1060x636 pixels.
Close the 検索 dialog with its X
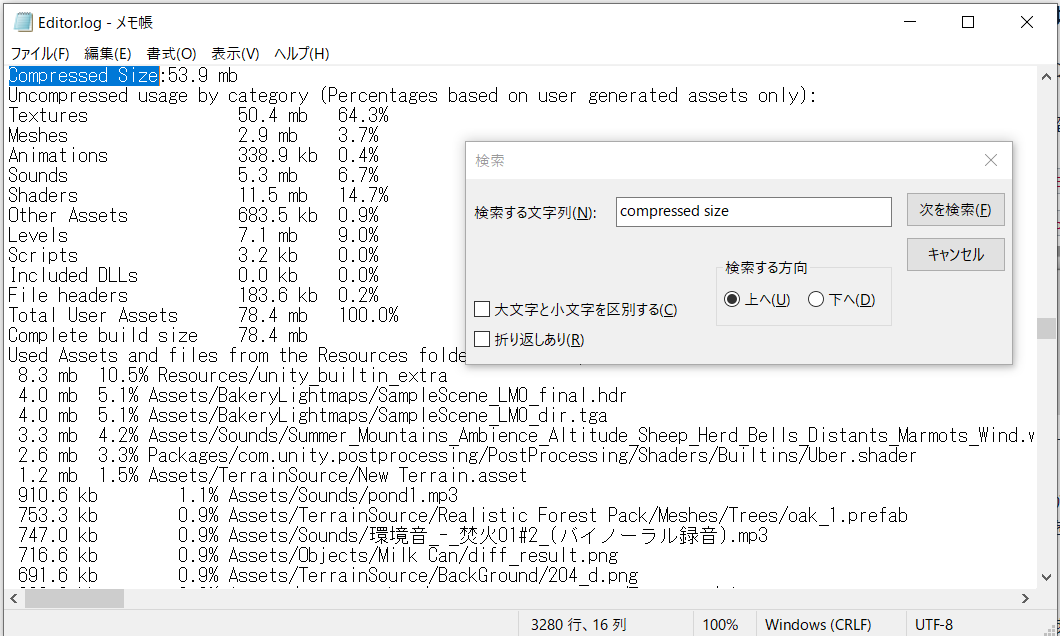coord(990,160)
